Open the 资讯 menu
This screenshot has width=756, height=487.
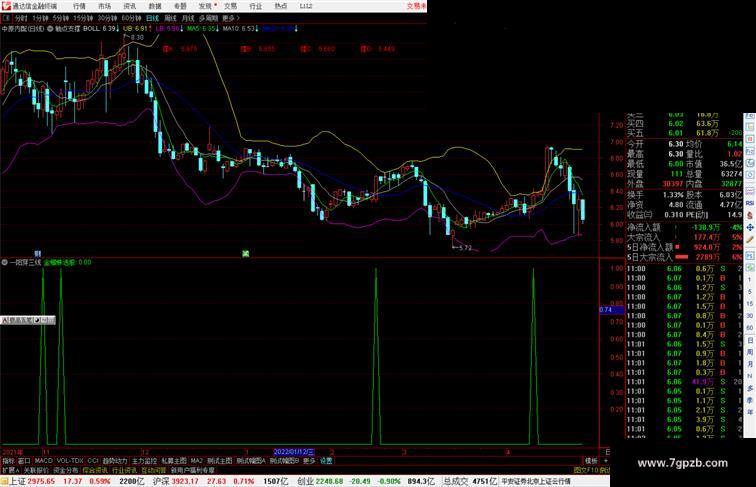coord(130,6)
